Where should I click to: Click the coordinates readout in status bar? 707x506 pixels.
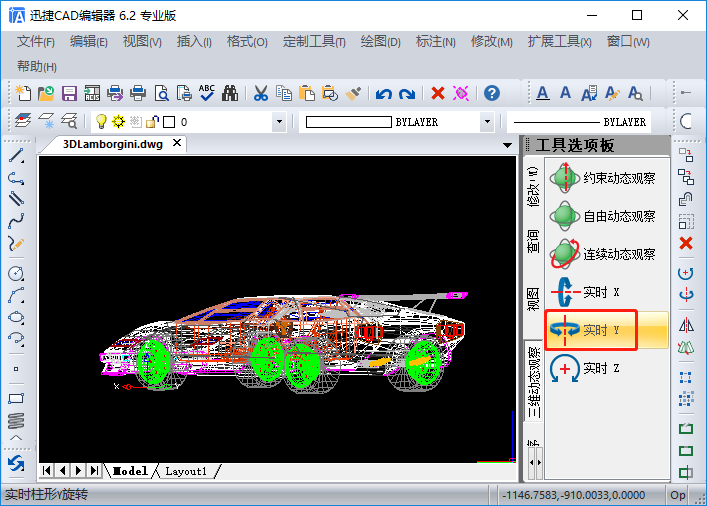pyautogui.click(x=574, y=495)
